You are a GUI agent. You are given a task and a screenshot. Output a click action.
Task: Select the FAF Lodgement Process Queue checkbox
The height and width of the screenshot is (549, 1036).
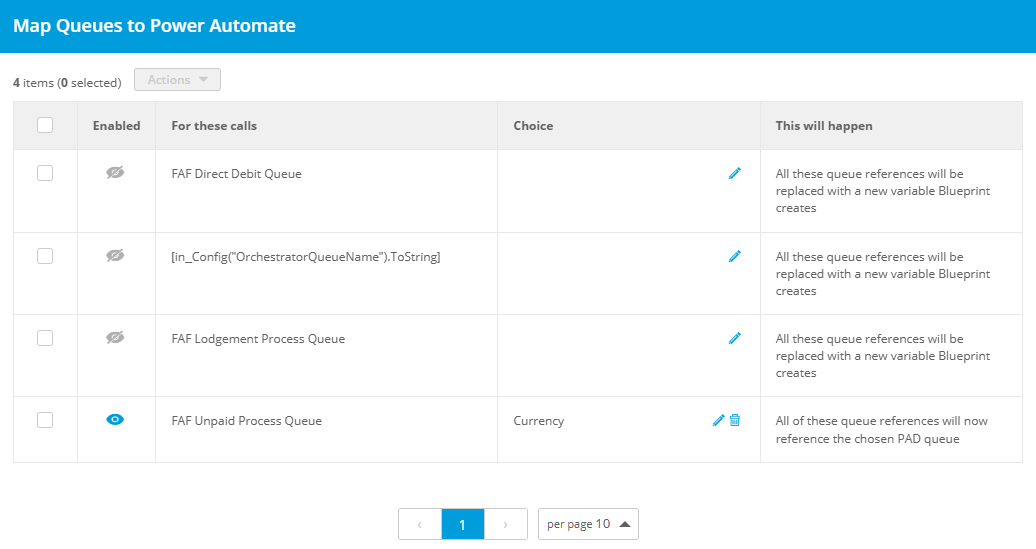[x=45, y=338]
